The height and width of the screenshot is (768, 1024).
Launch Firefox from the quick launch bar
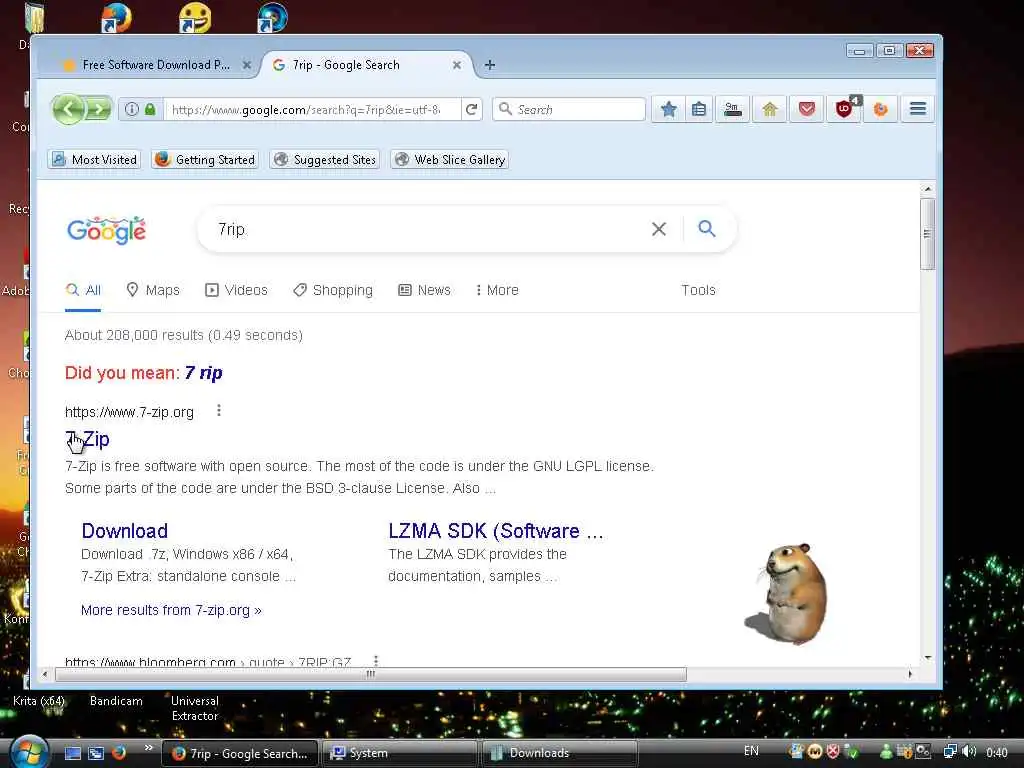[119, 753]
